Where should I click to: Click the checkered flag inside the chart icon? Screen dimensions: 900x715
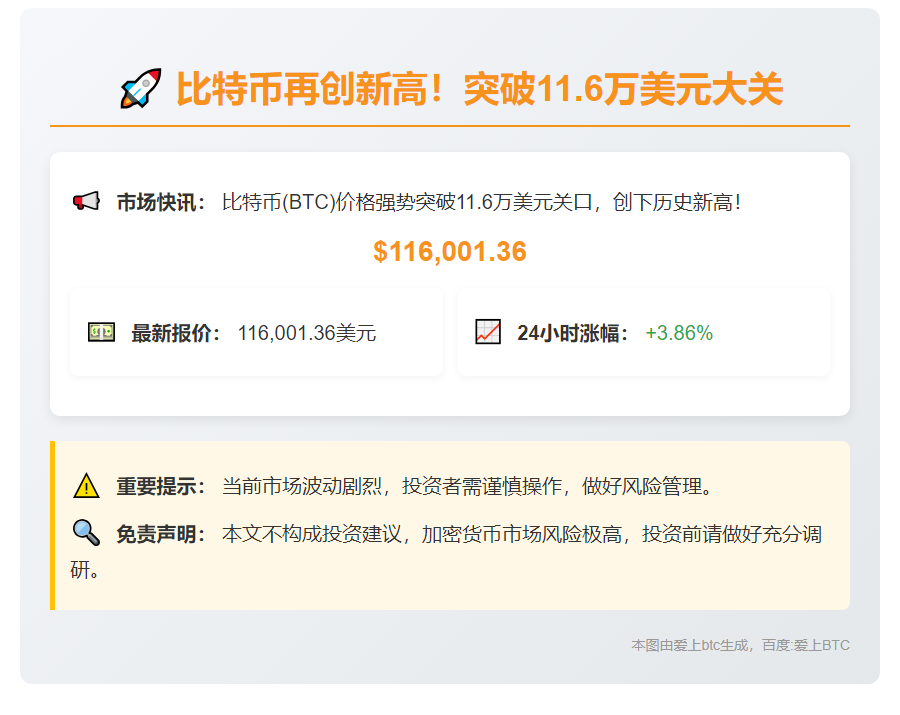tap(488, 332)
